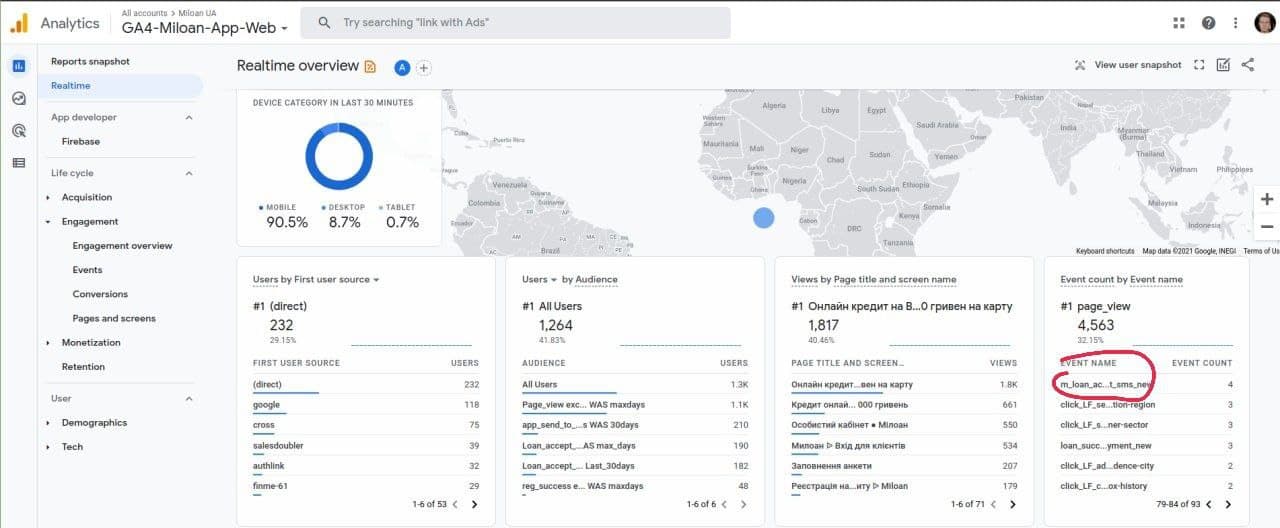
Task: Click the Google apps grid icon
Action: pyautogui.click(x=1179, y=23)
